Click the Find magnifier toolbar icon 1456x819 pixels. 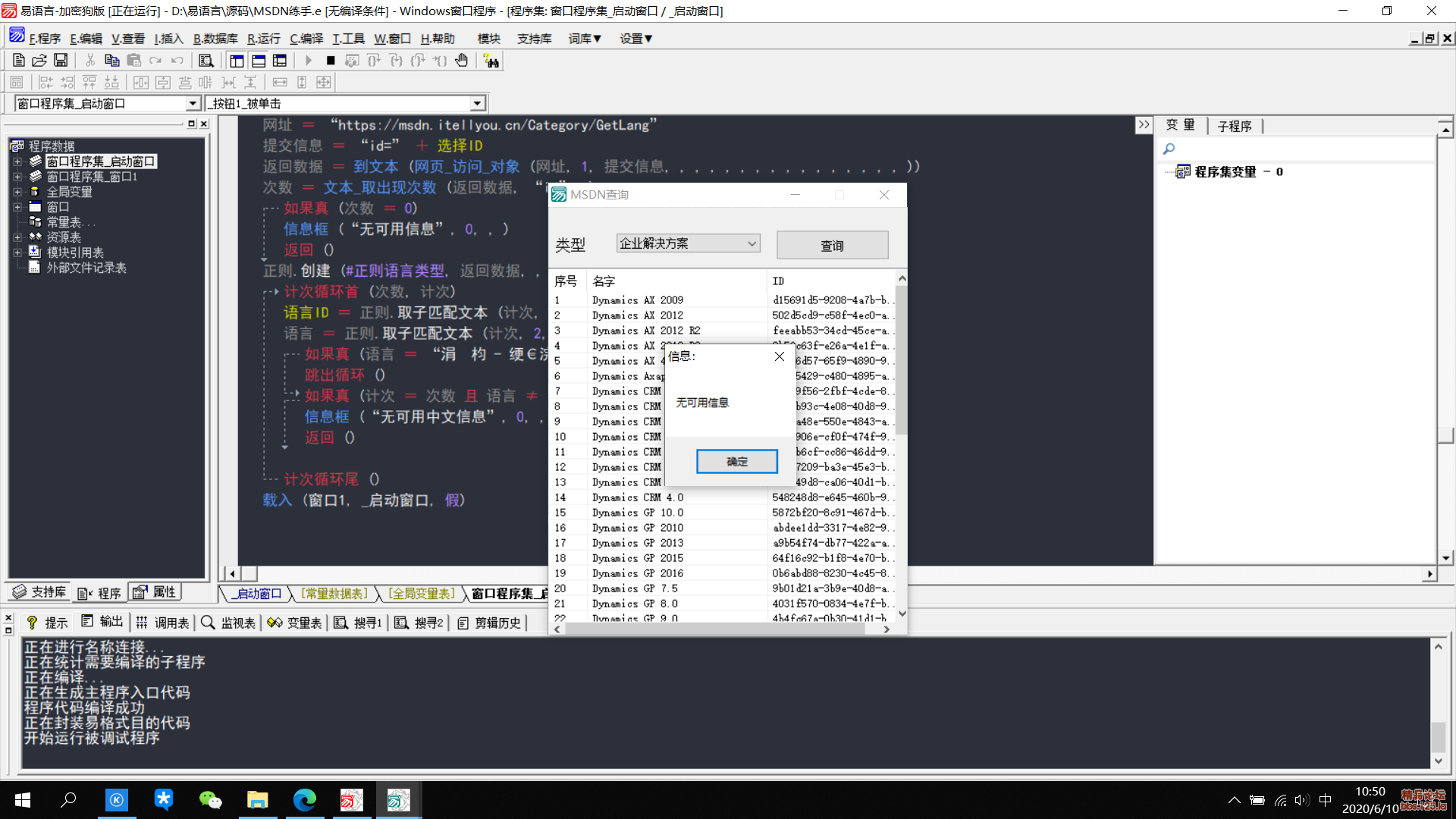206,61
